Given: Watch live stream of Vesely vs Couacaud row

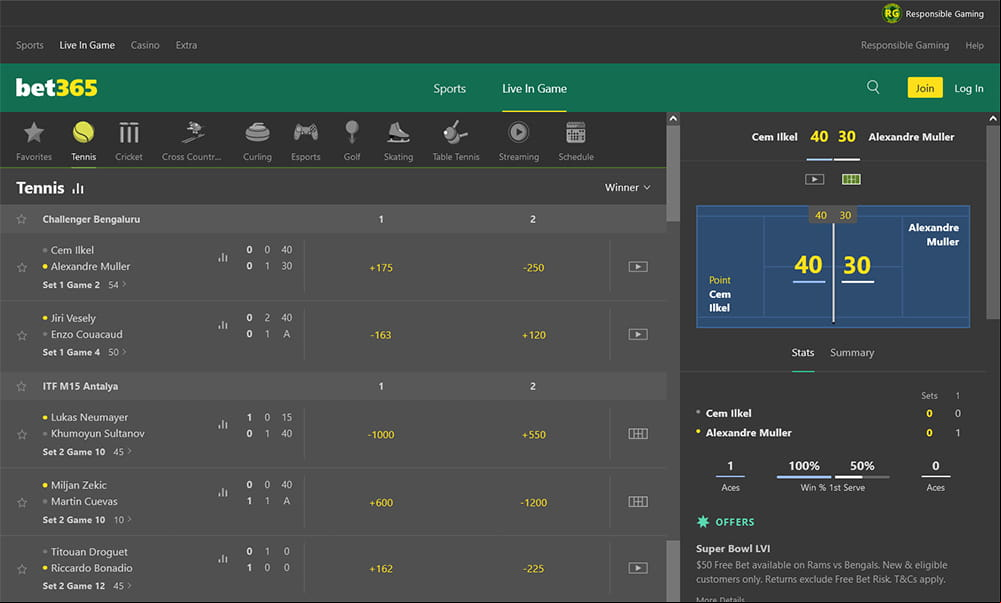Looking at the screenshot, I should (638, 334).
